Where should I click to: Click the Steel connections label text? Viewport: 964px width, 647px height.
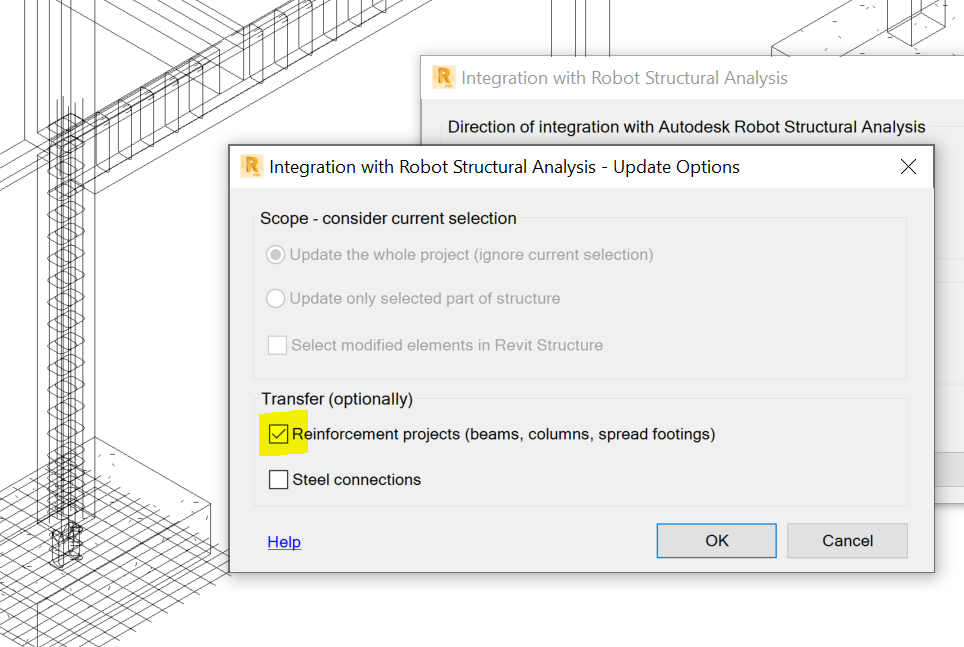tap(355, 479)
